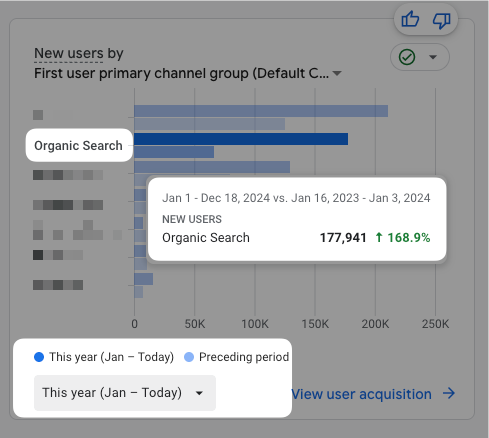Click the Preceding period legend dot

point(189,357)
